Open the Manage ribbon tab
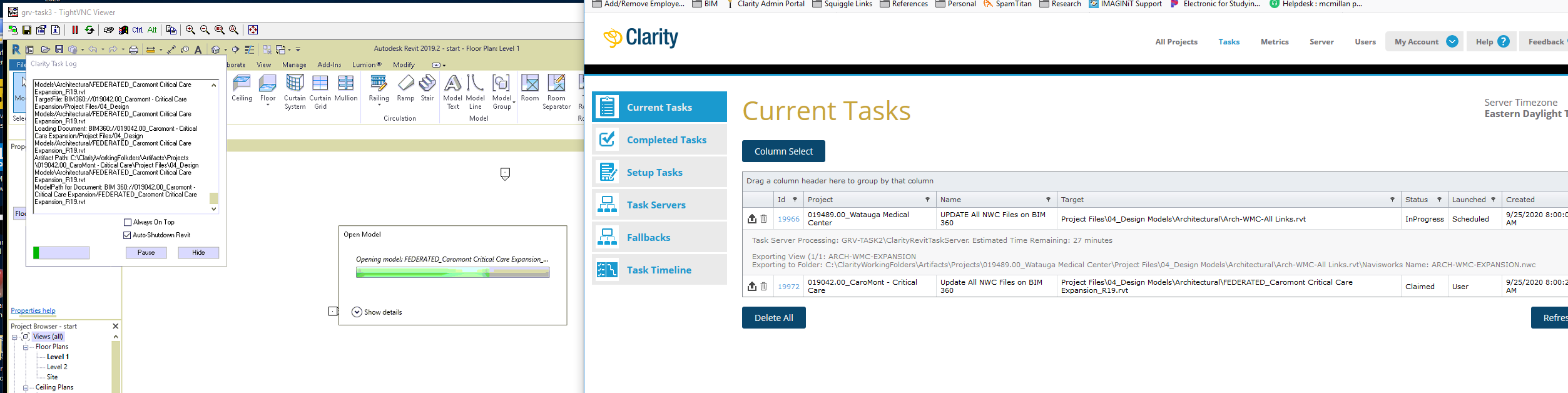Screen dimensions: 1568x393 point(294,65)
